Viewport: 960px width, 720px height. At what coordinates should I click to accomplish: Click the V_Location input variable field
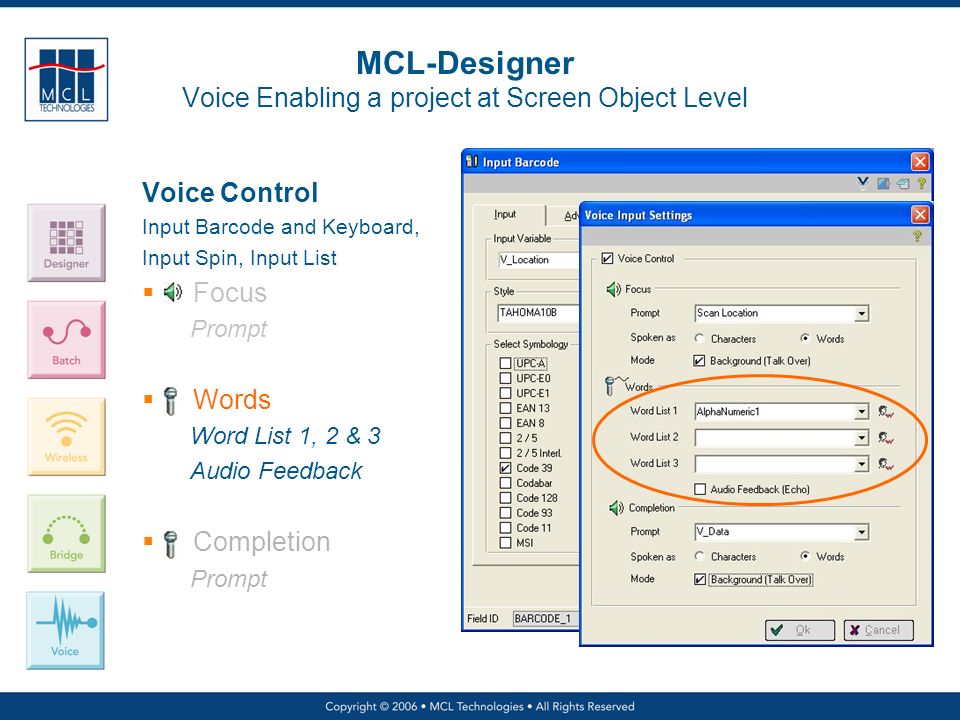tap(538, 260)
